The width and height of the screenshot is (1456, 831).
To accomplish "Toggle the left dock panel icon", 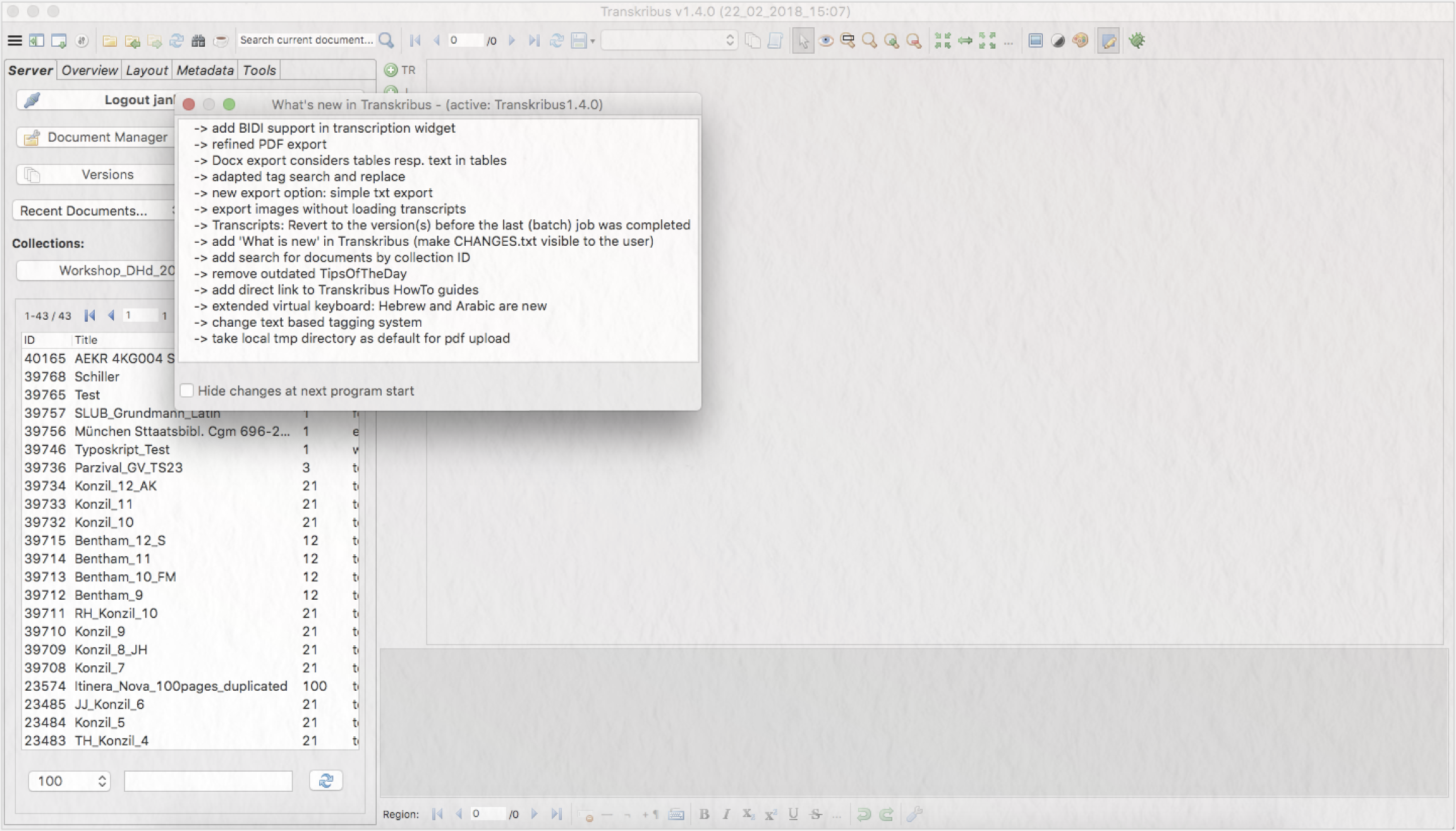I will click(37, 40).
